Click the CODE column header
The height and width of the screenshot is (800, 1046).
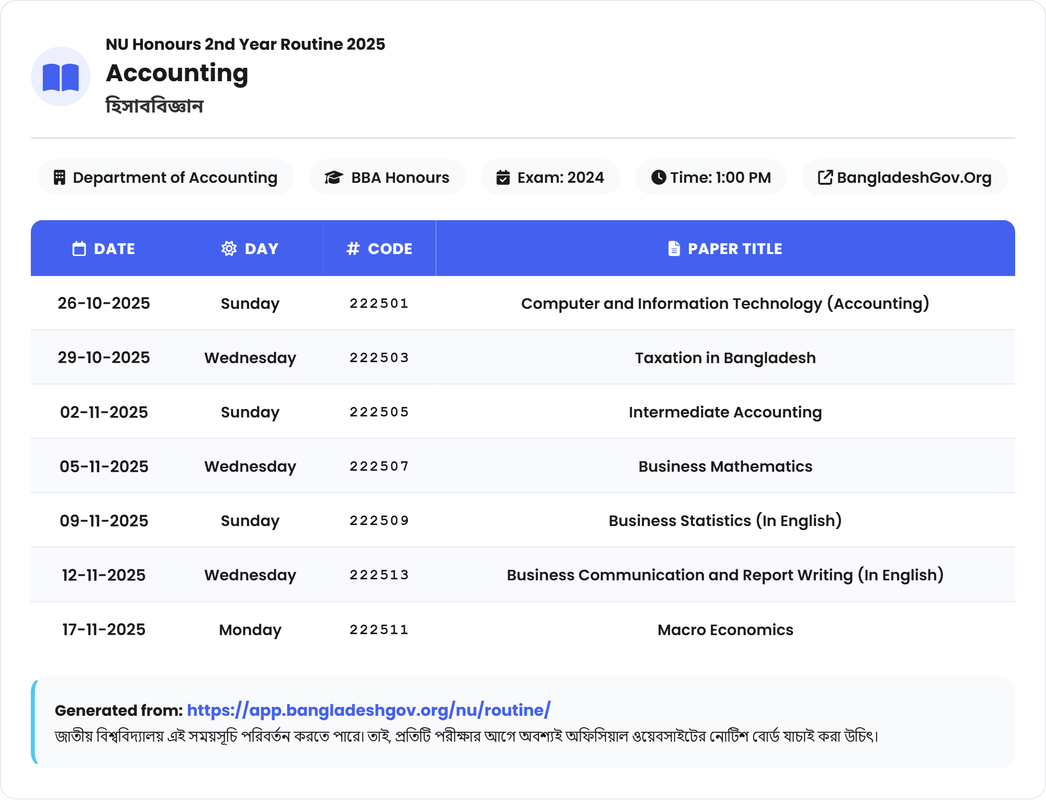click(x=380, y=249)
